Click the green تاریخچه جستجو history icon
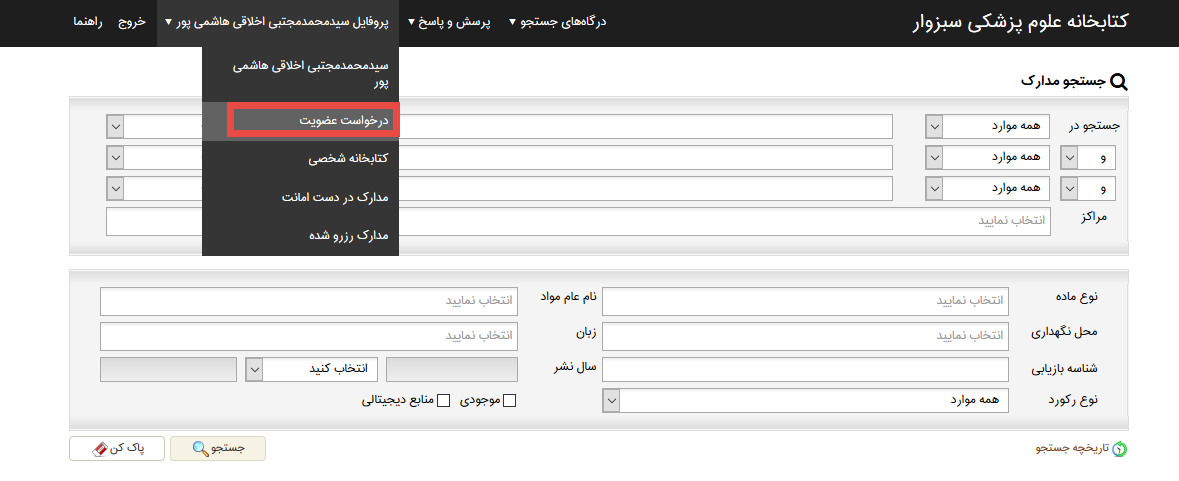Screen dimensions: 1179x481 tap(1119, 450)
